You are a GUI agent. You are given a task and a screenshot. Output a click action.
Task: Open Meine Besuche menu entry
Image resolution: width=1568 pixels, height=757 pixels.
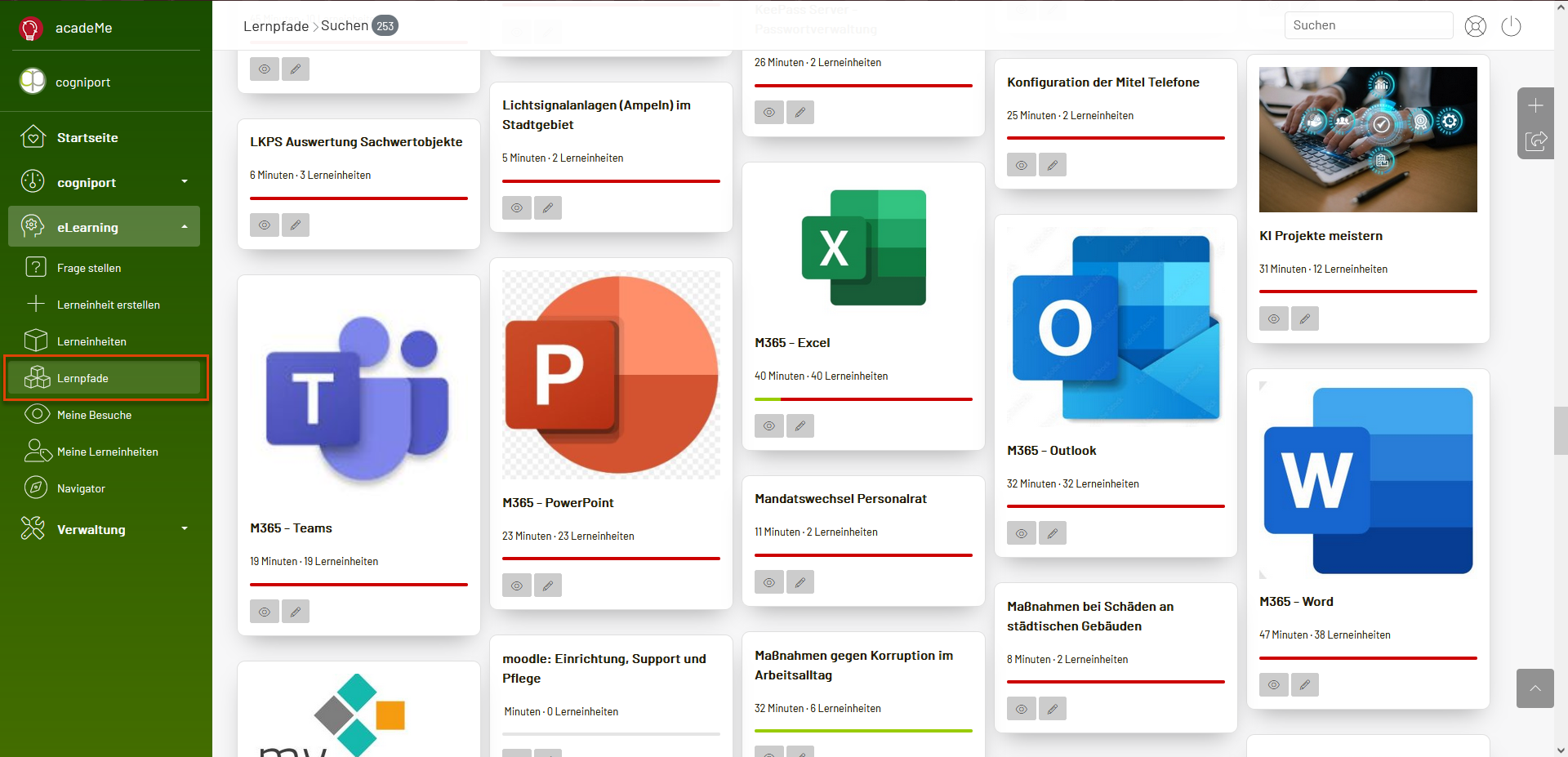(94, 415)
